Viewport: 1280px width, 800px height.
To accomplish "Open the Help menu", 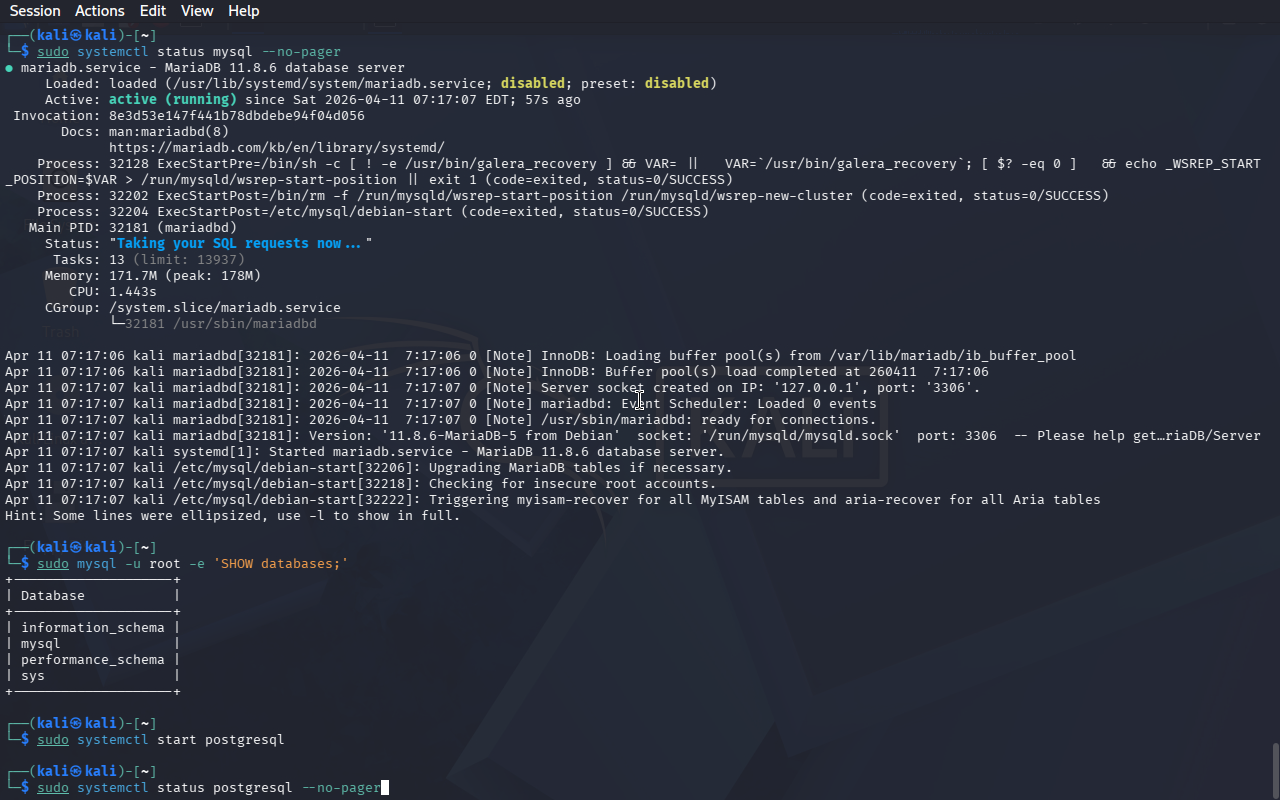I will (x=243, y=11).
